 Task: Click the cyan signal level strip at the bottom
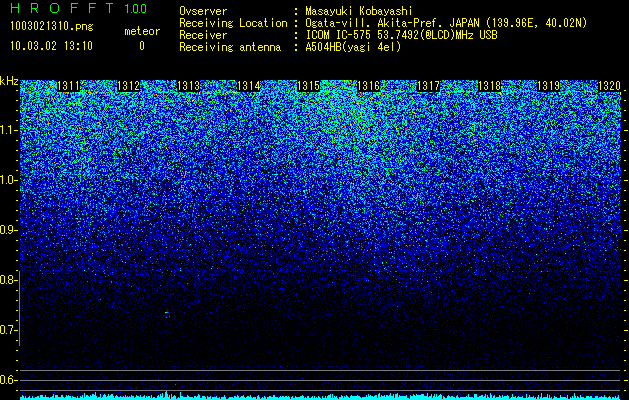point(321,397)
